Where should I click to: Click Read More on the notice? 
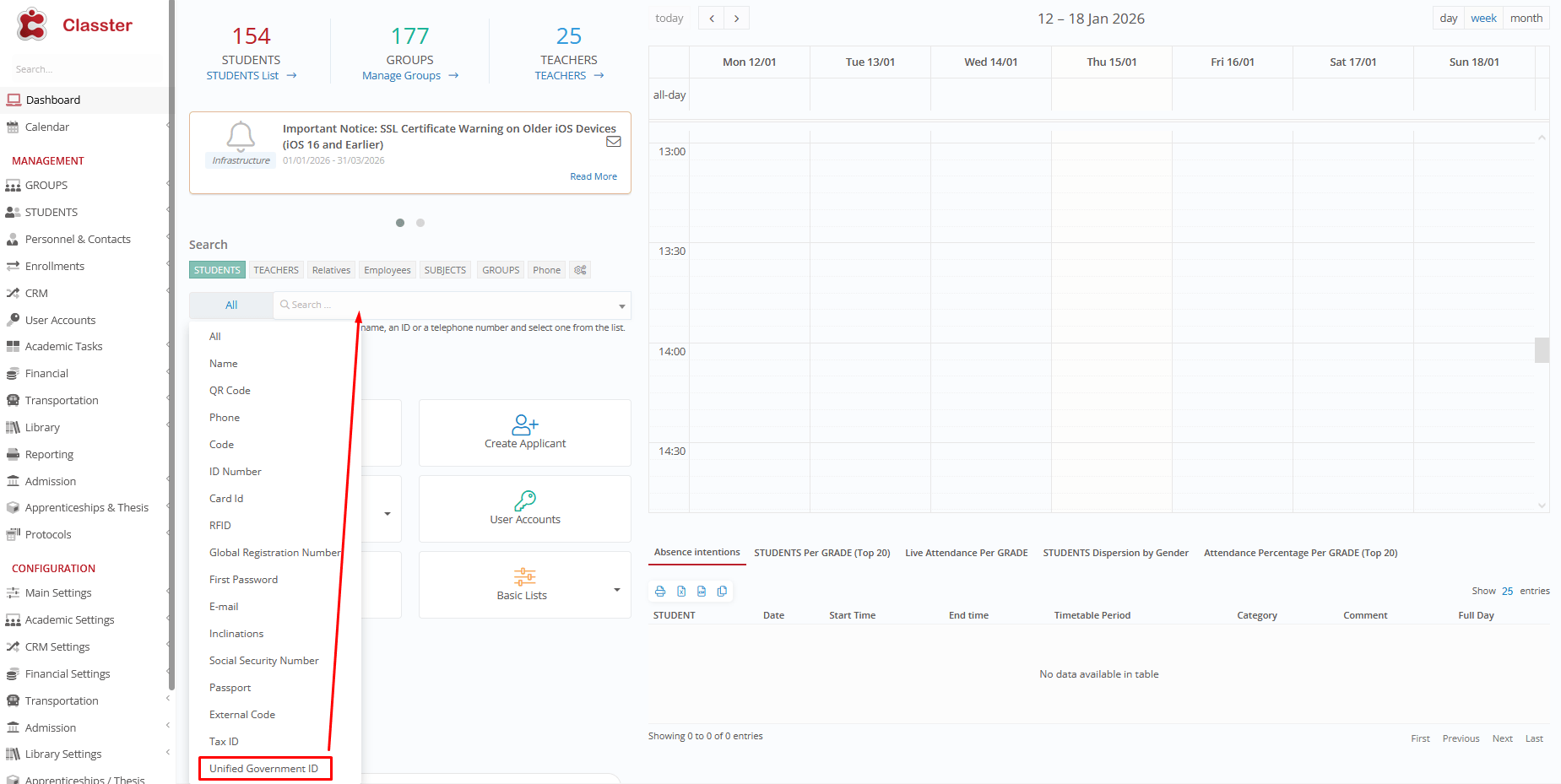tap(593, 176)
